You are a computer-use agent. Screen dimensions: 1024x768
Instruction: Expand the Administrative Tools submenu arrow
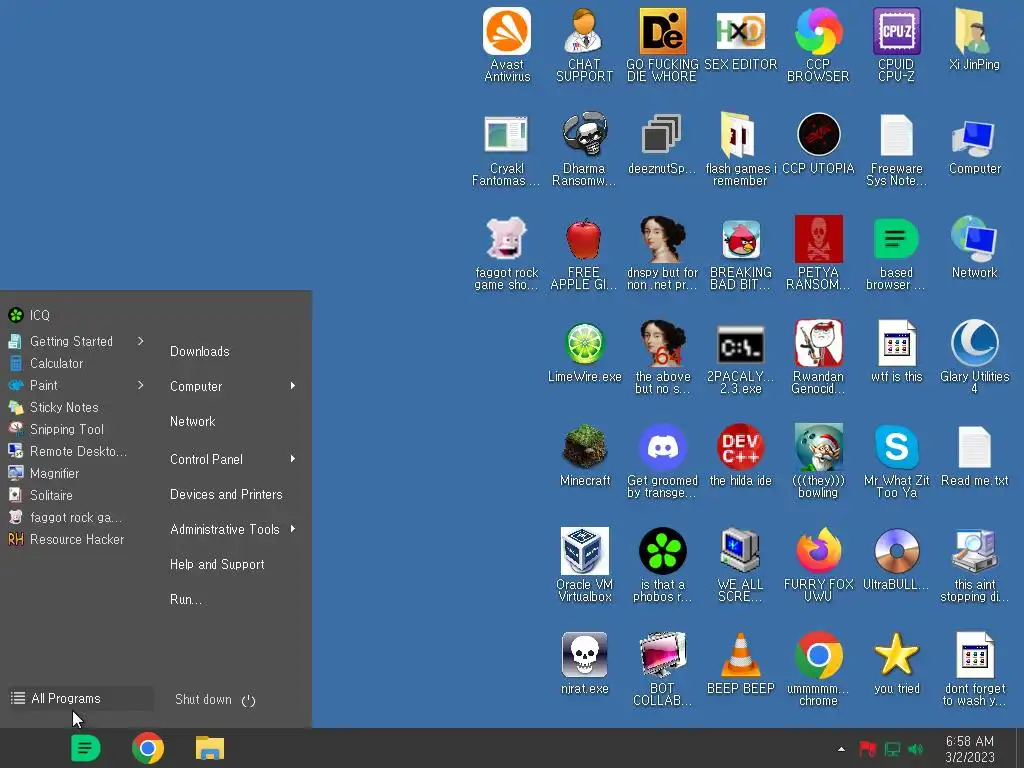[x=293, y=529]
